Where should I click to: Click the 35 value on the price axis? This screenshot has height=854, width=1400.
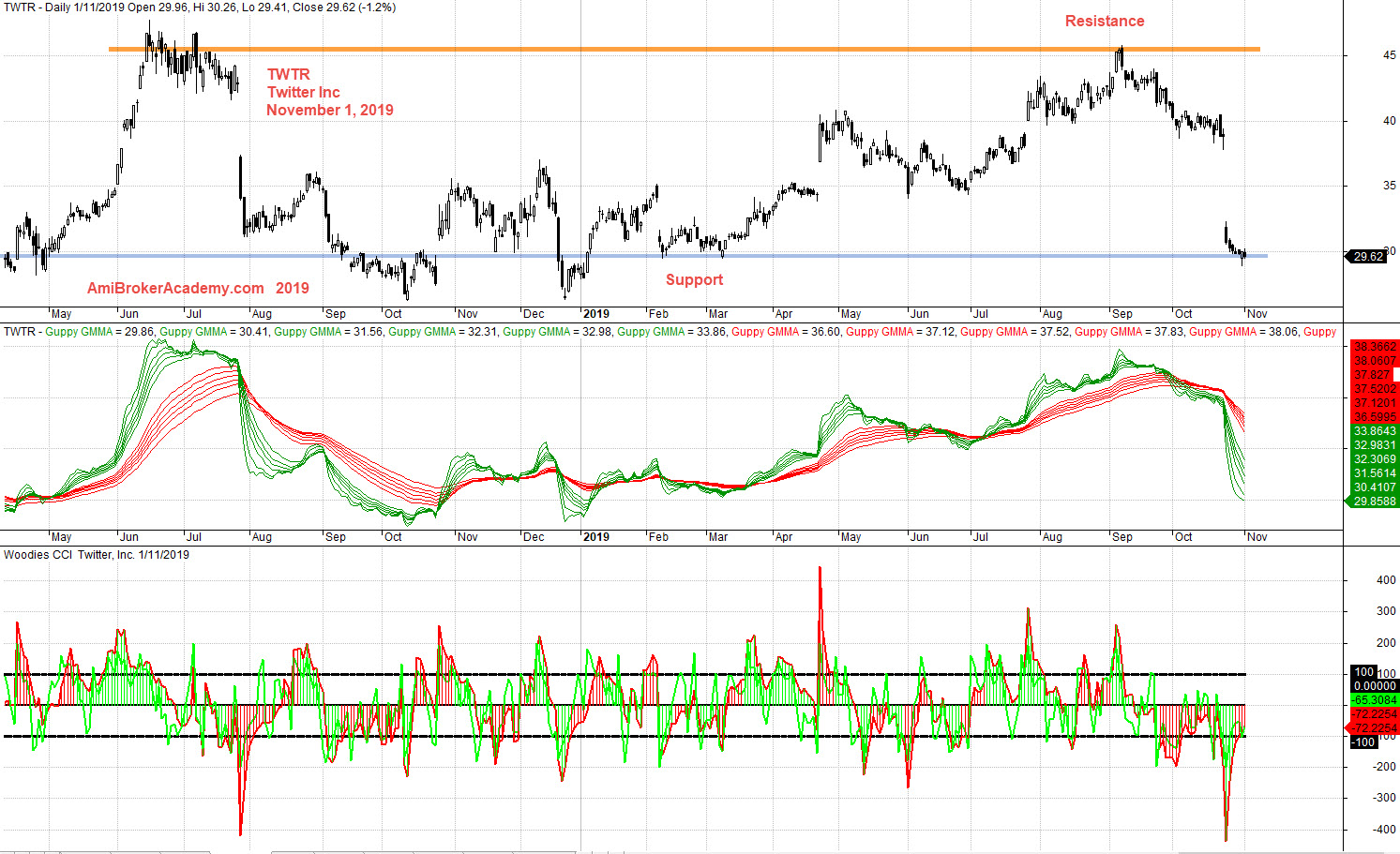[1389, 186]
